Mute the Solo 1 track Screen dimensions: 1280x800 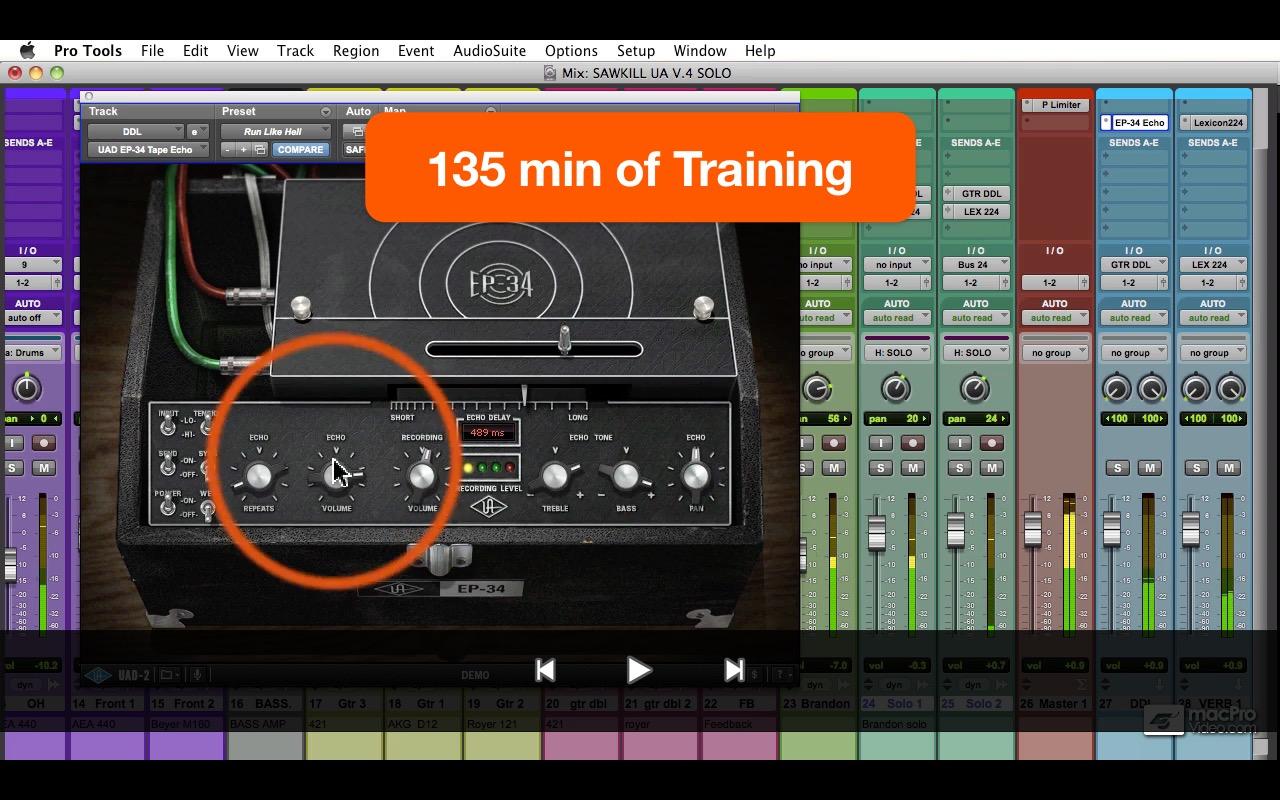pos(913,468)
